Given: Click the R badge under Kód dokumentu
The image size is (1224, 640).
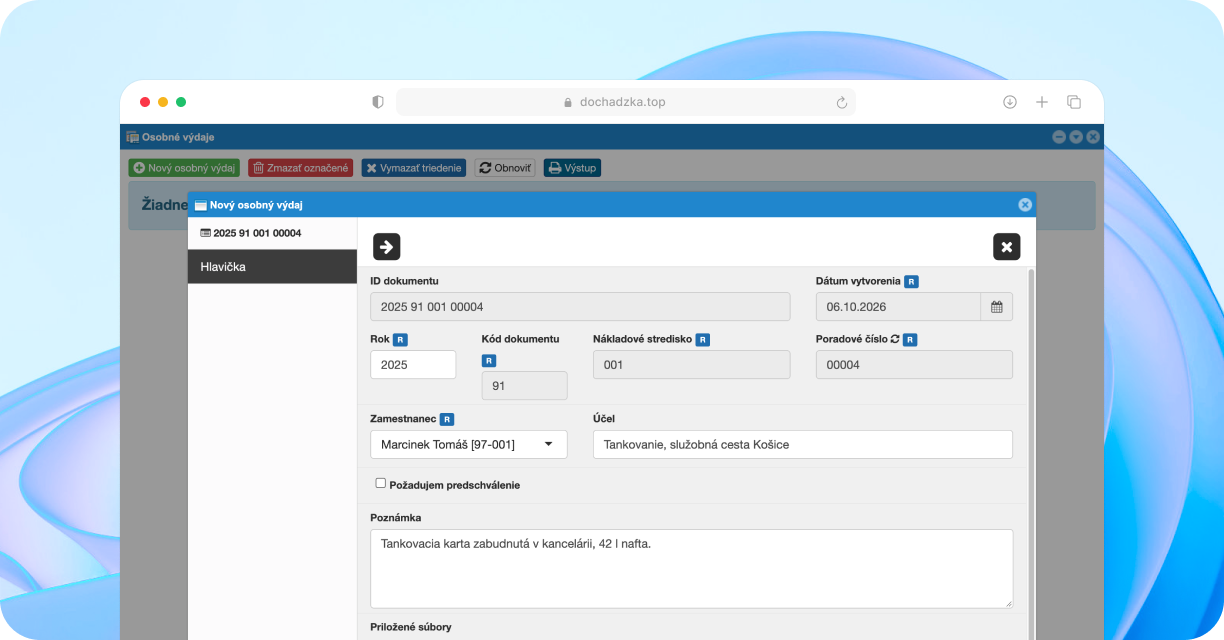Looking at the screenshot, I should click(x=489, y=360).
